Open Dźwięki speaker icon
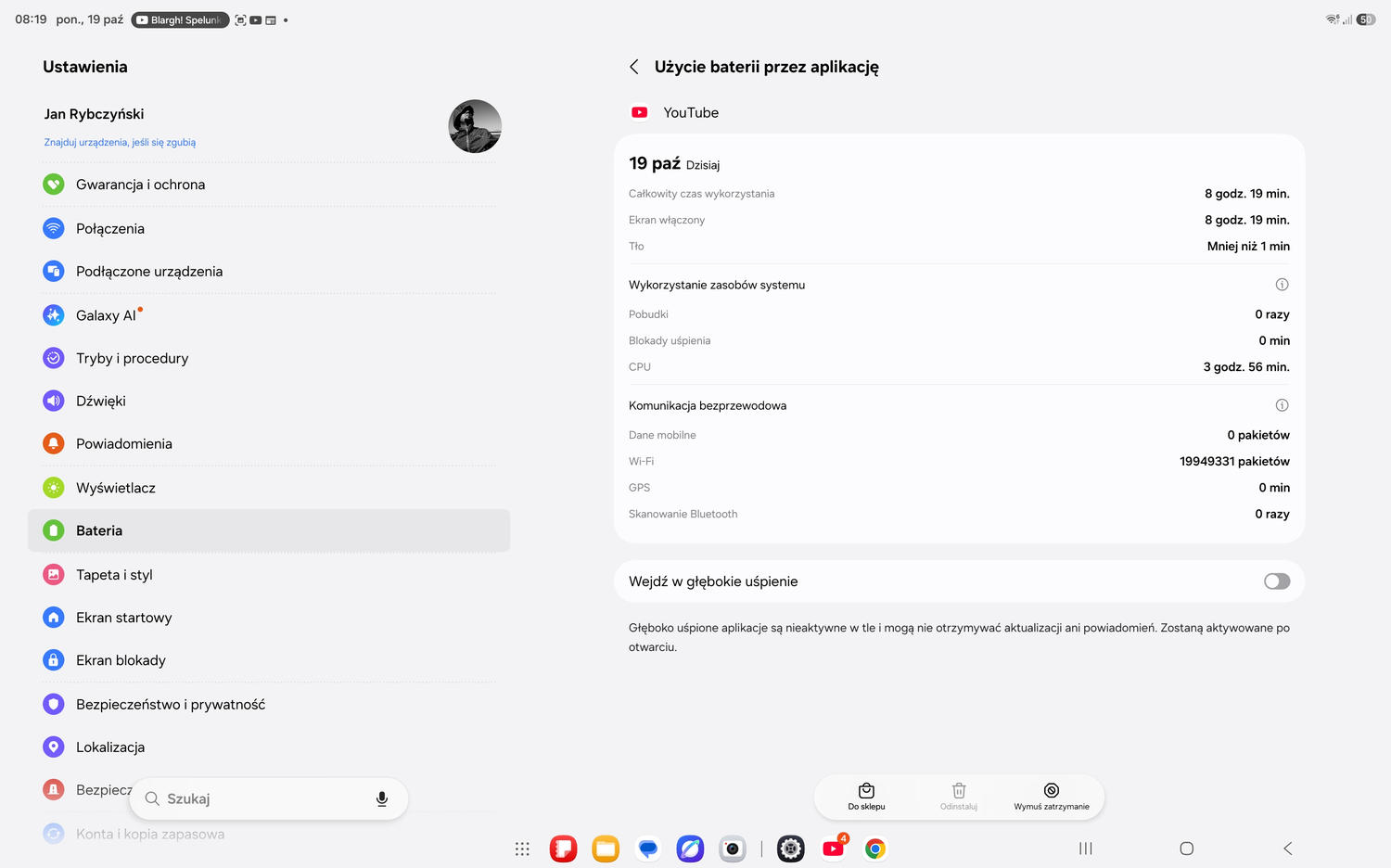 pyautogui.click(x=54, y=401)
